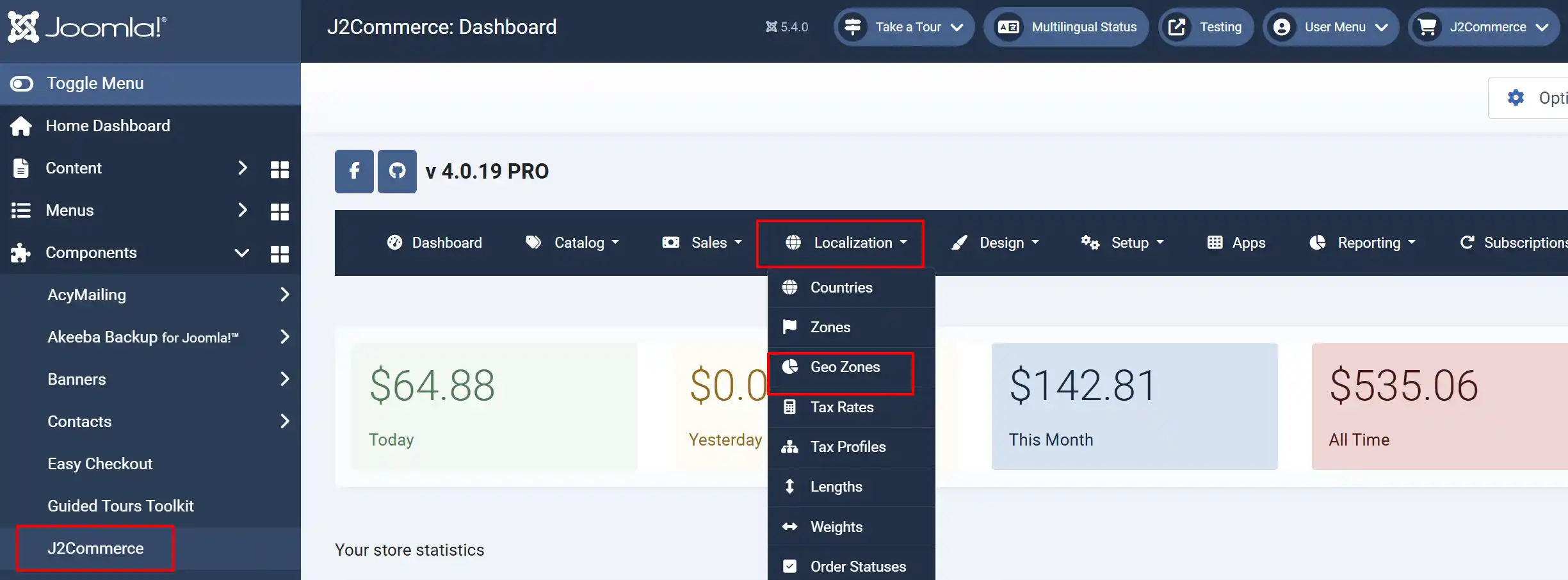The height and width of the screenshot is (580, 1568).
Task: Click the Your store statistics heading
Action: [410, 550]
